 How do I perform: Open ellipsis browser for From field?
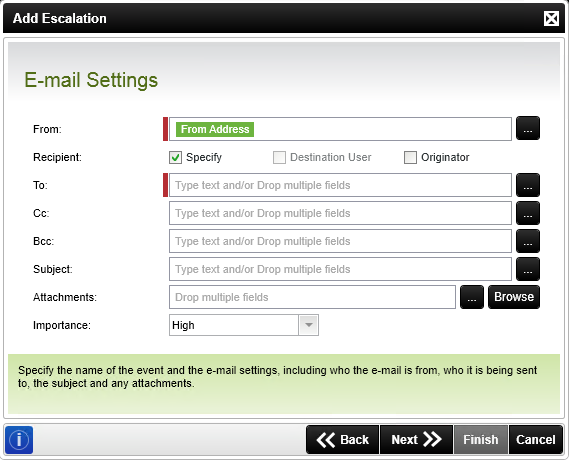tap(528, 128)
